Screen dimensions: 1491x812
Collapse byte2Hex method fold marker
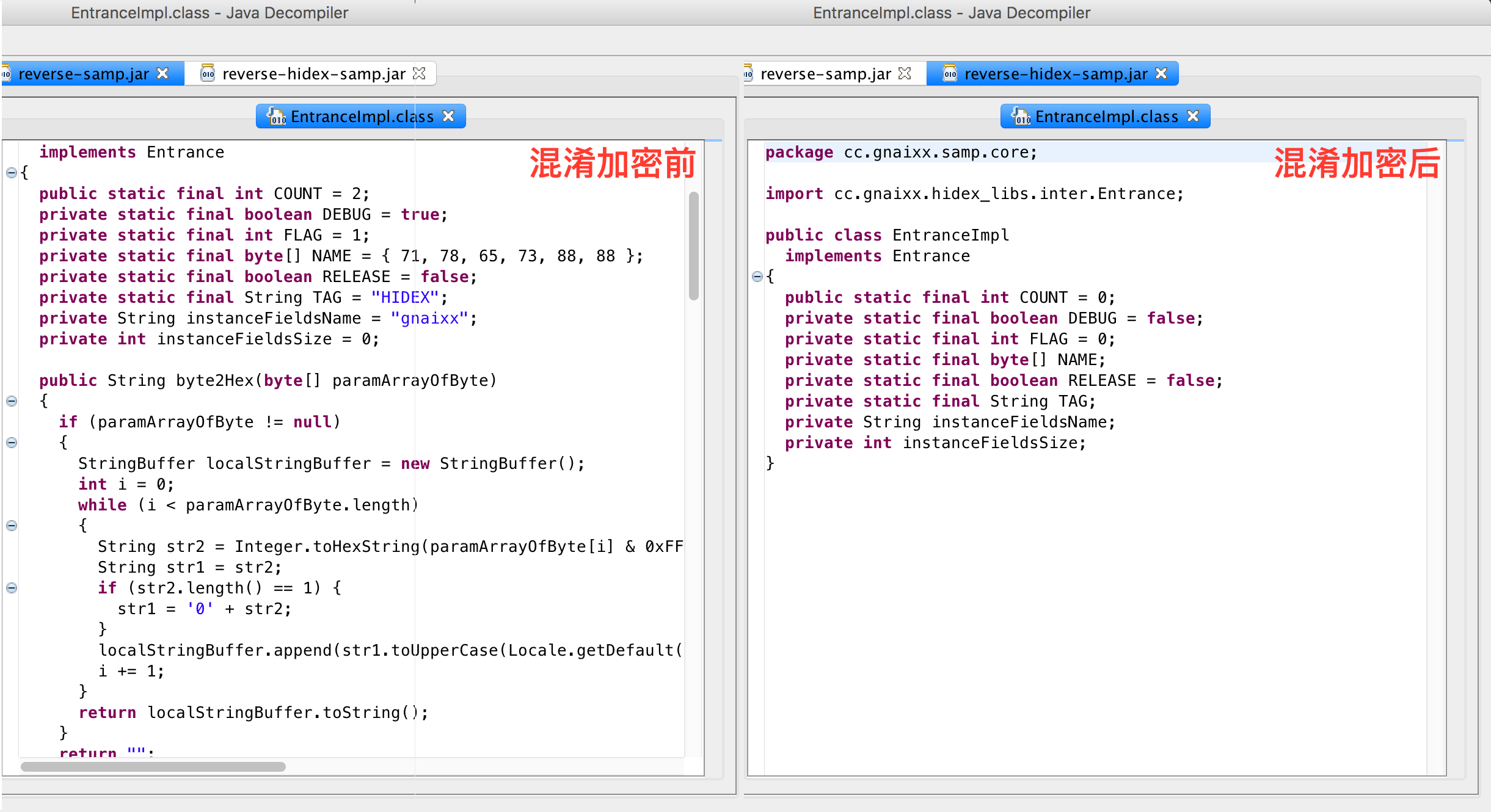[11, 401]
